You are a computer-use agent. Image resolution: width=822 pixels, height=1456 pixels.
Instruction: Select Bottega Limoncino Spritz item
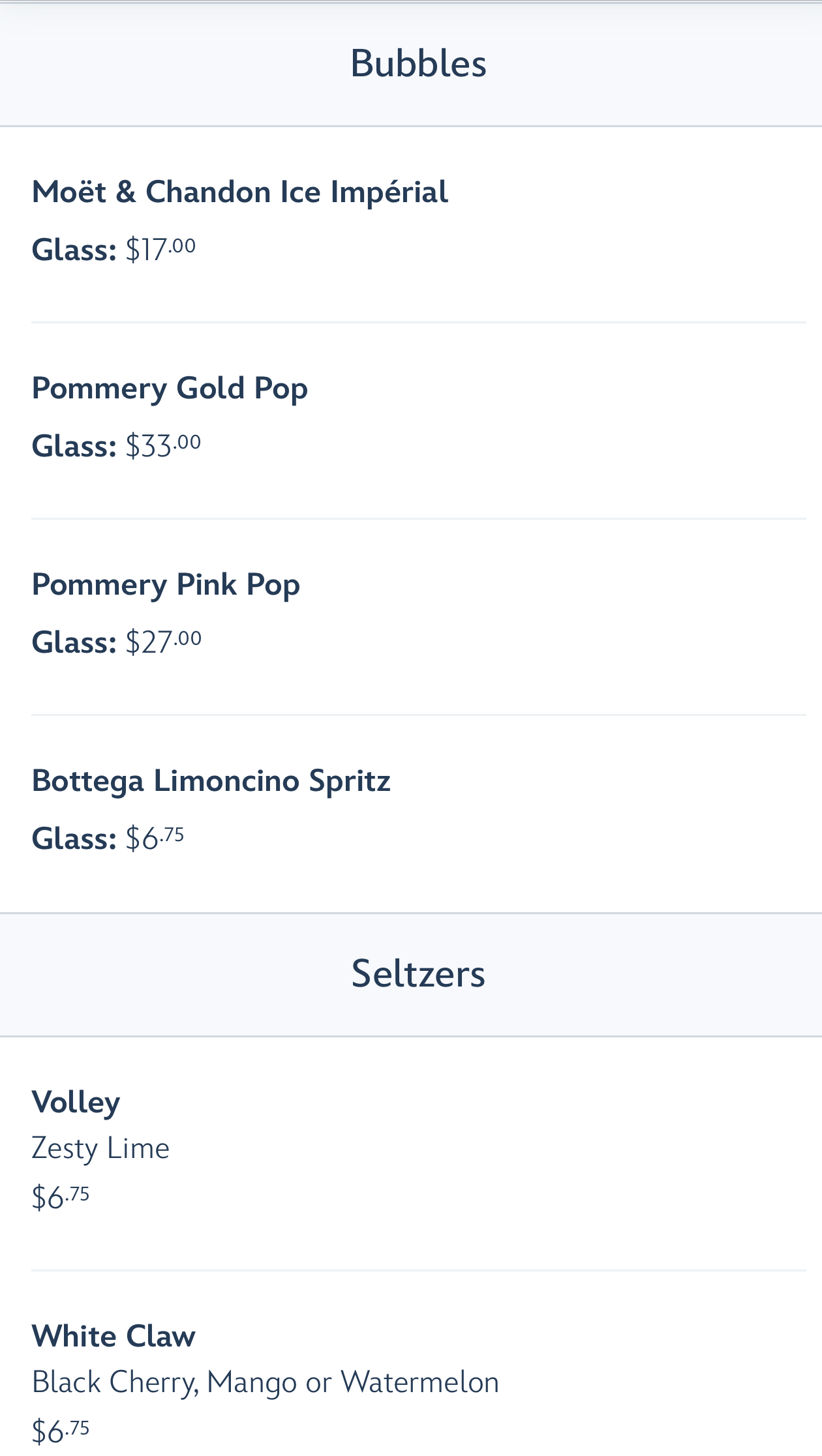pyautogui.click(x=211, y=781)
